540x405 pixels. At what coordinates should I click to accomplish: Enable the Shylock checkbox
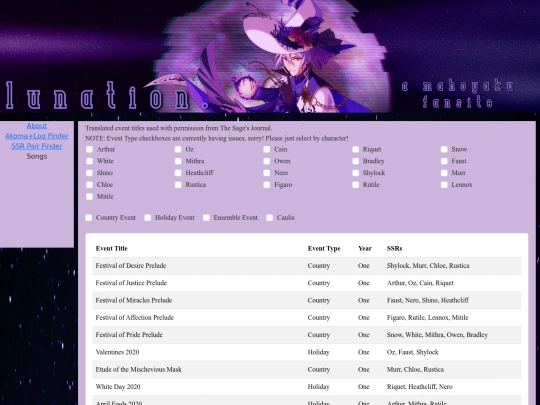(356, 173)
